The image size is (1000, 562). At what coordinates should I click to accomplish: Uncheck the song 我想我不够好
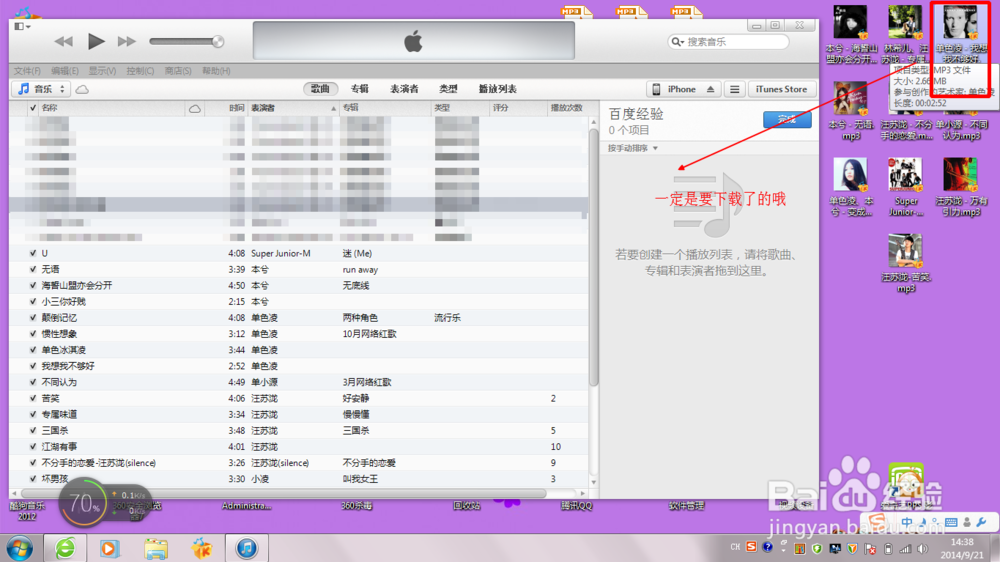[33, 366]
